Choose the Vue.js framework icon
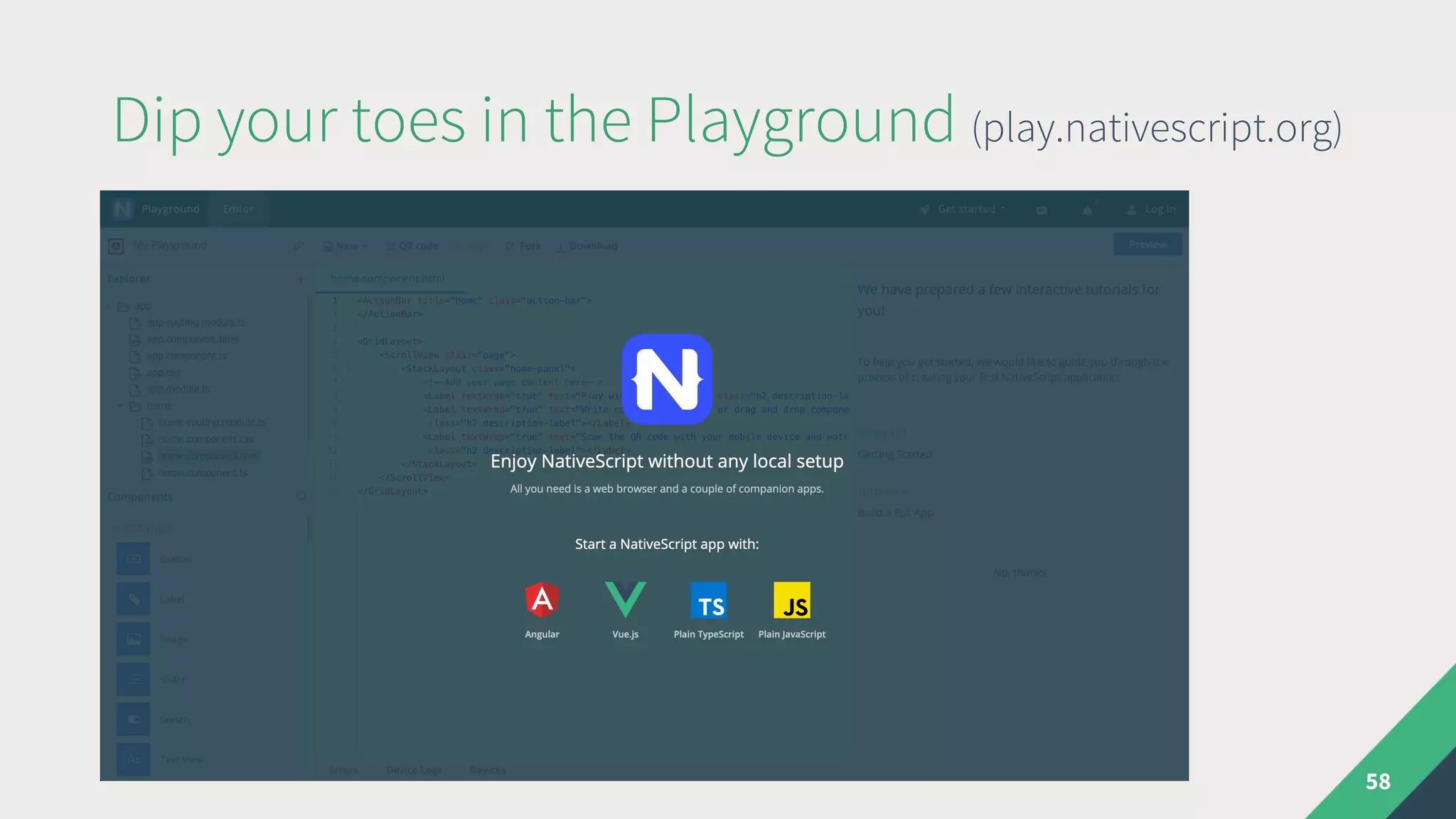 626,599
